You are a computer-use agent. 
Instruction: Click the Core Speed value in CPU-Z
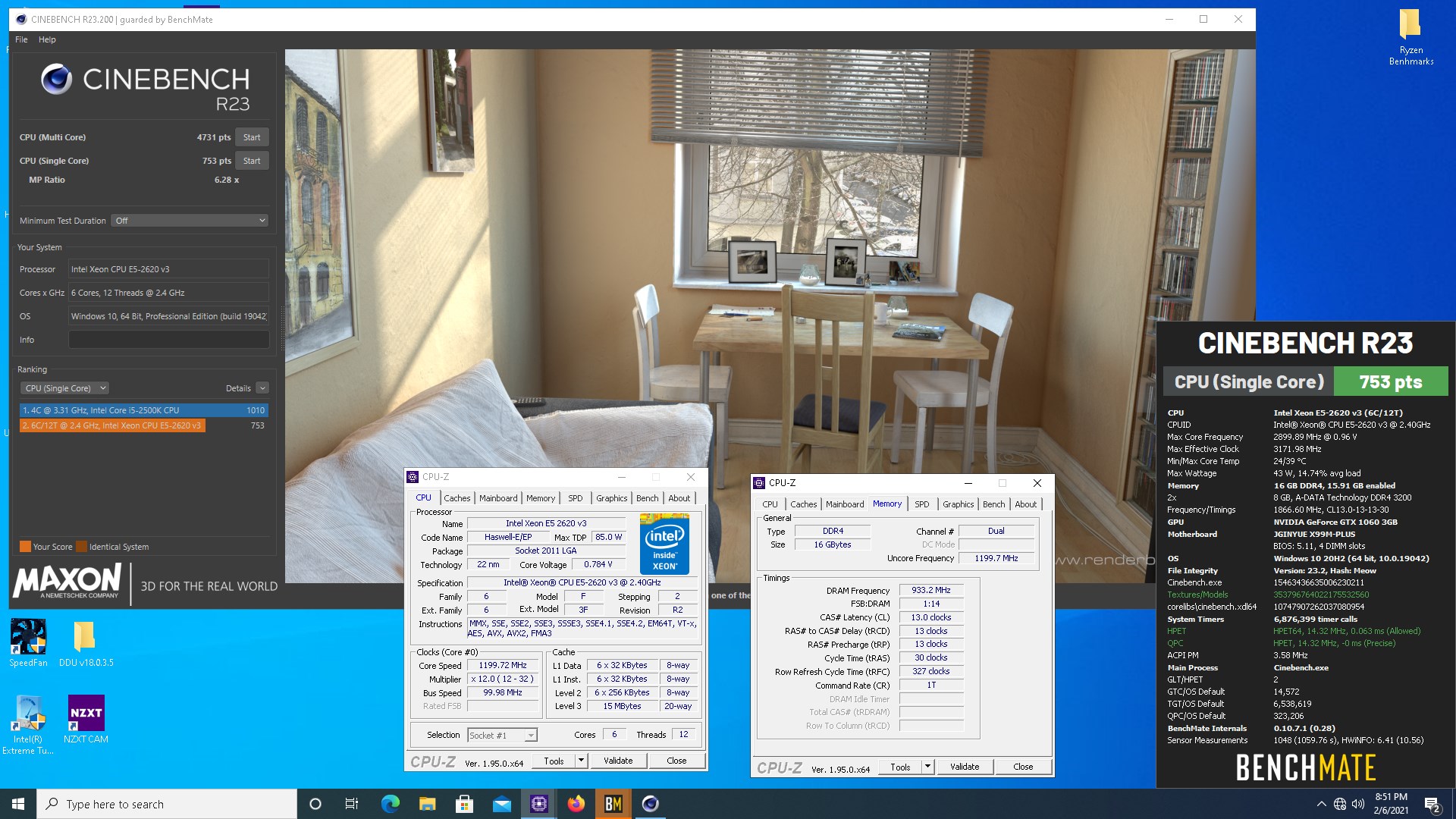503,665
